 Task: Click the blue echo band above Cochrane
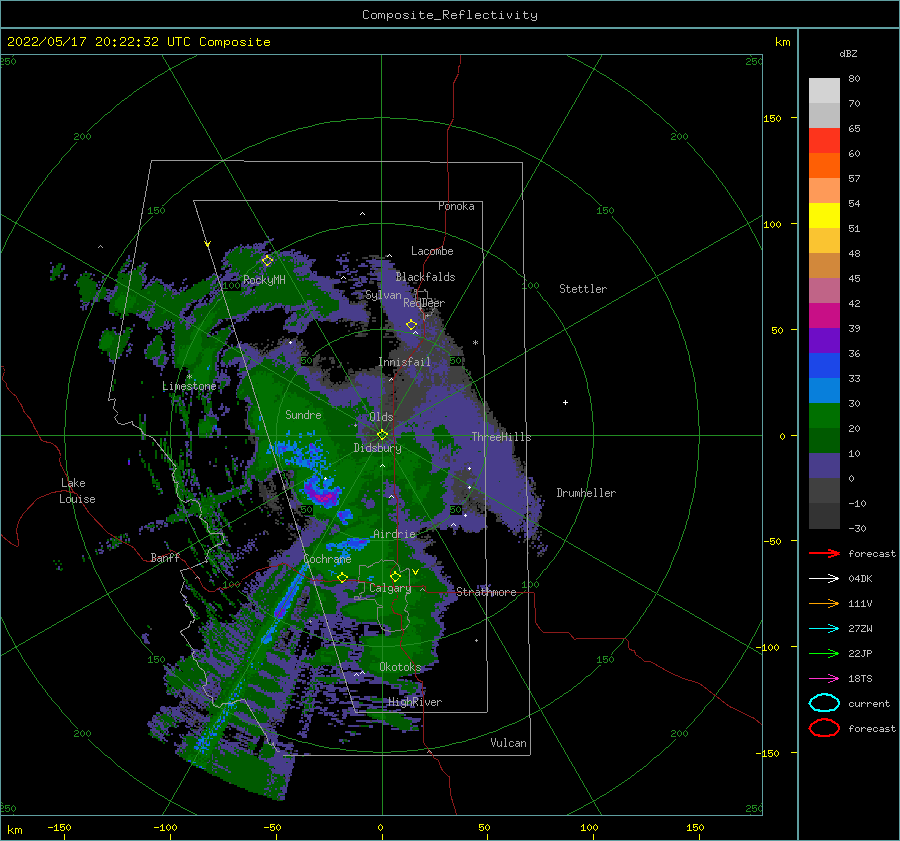[348, 543]
